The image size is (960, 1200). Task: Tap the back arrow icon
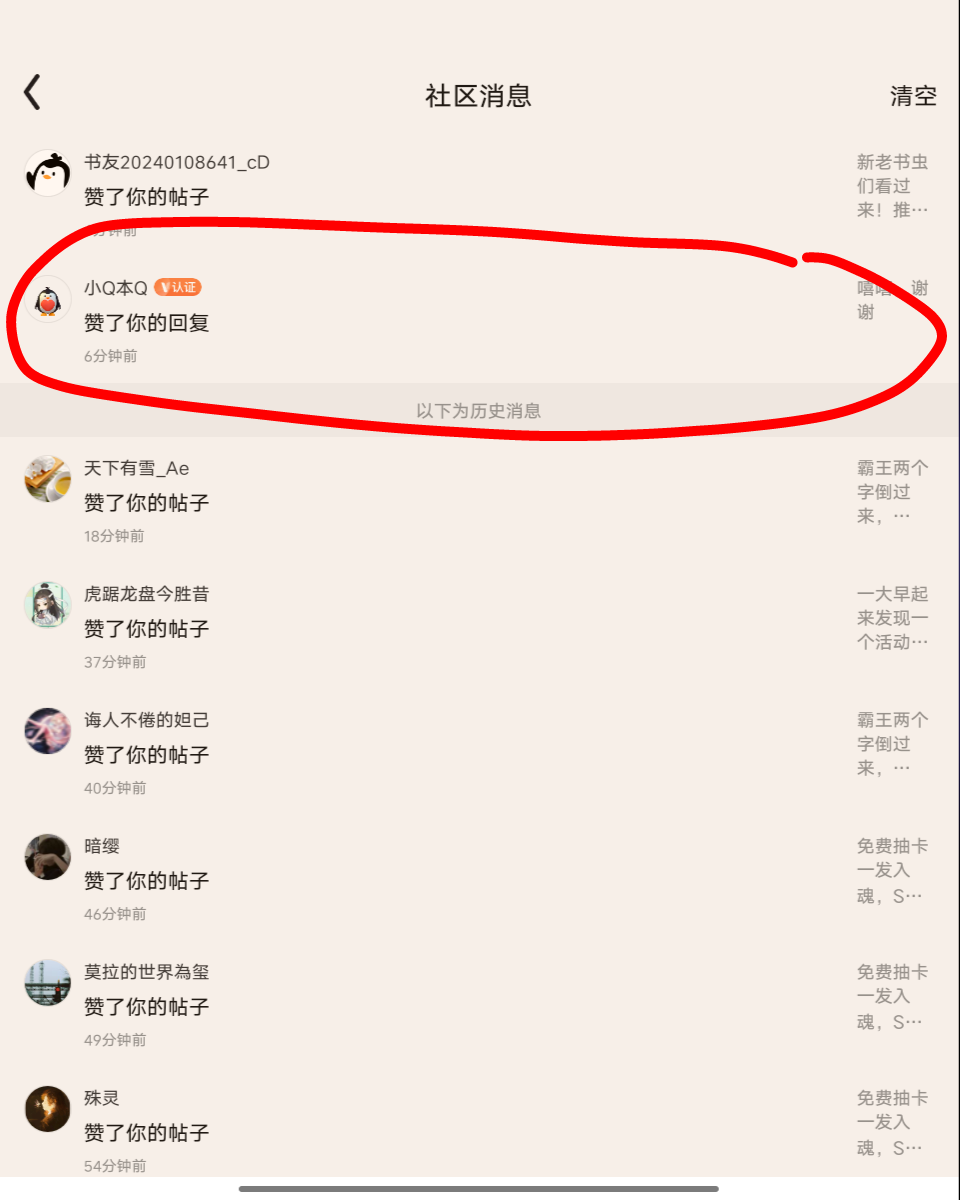coord(32,92)
